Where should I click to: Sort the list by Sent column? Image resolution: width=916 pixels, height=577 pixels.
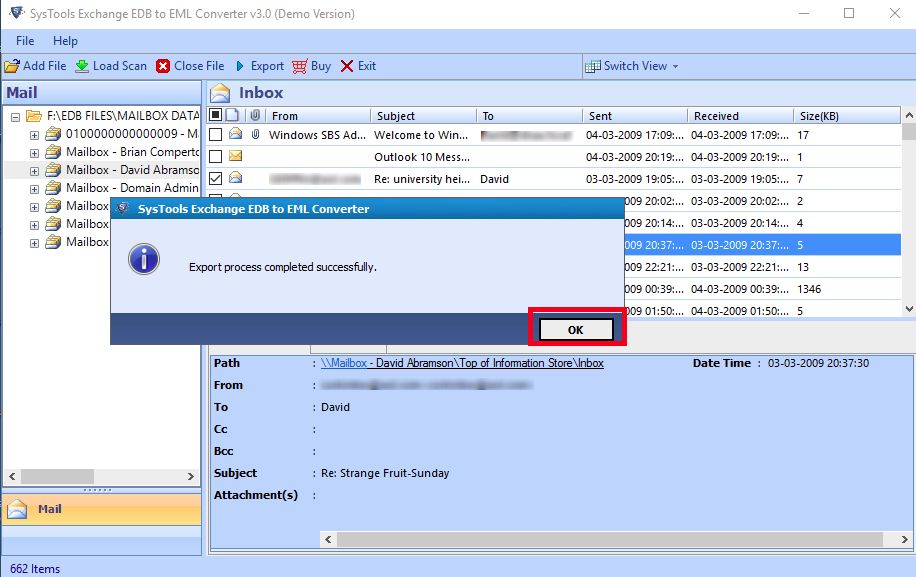point(634,116)
